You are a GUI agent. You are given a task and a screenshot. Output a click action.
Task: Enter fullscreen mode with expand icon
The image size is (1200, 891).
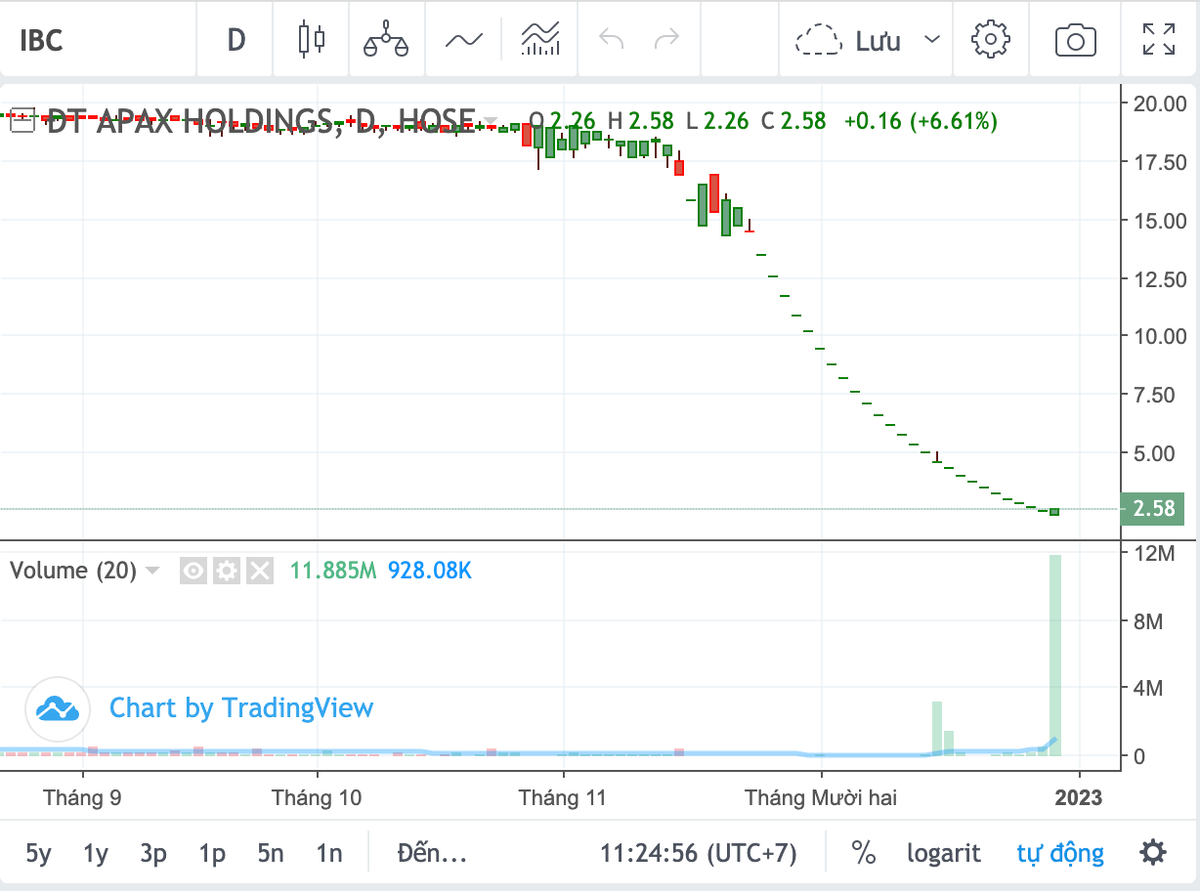tap(1158, 40)
